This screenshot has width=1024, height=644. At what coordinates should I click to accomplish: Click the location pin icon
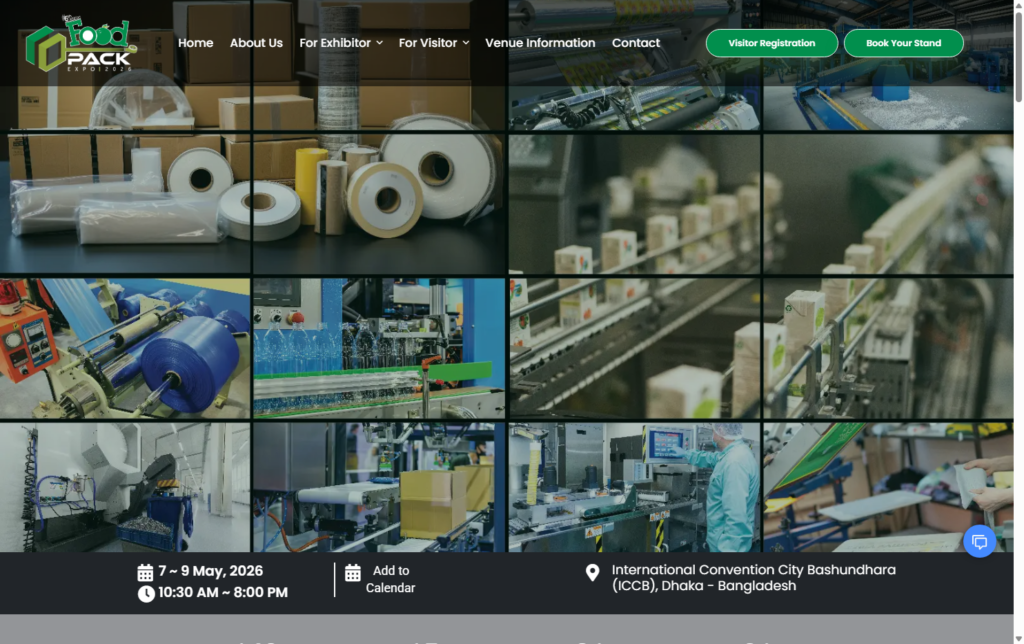pos(592,572)
